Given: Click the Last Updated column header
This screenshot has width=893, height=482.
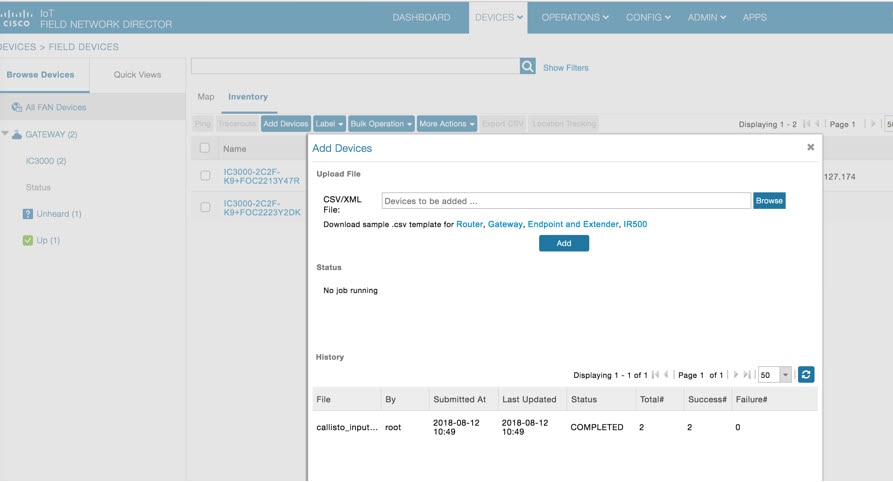Looking at the screenshot, I should click(x=532, y=399).
